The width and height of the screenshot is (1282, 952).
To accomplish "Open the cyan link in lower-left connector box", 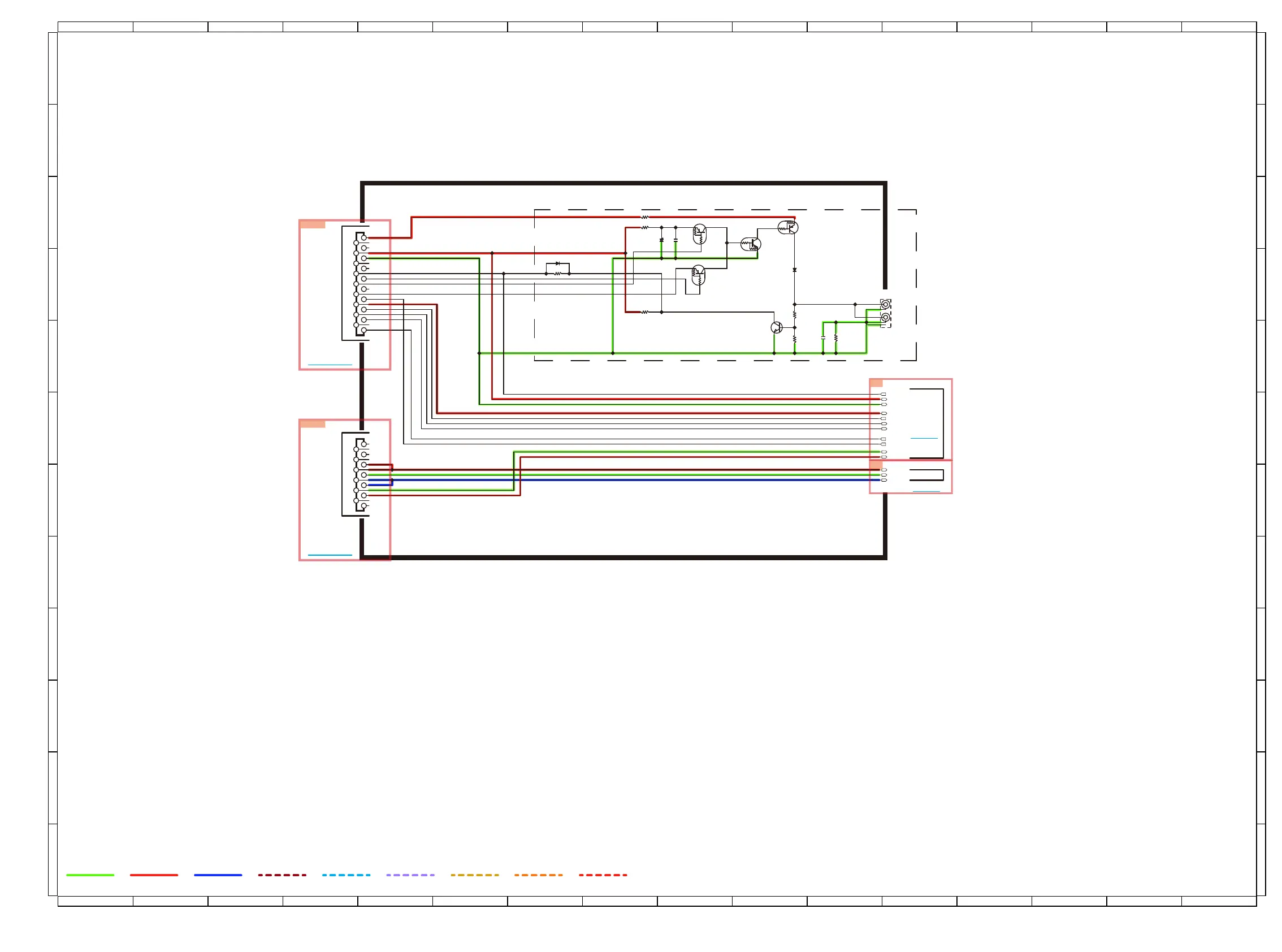I will point(330,555).
